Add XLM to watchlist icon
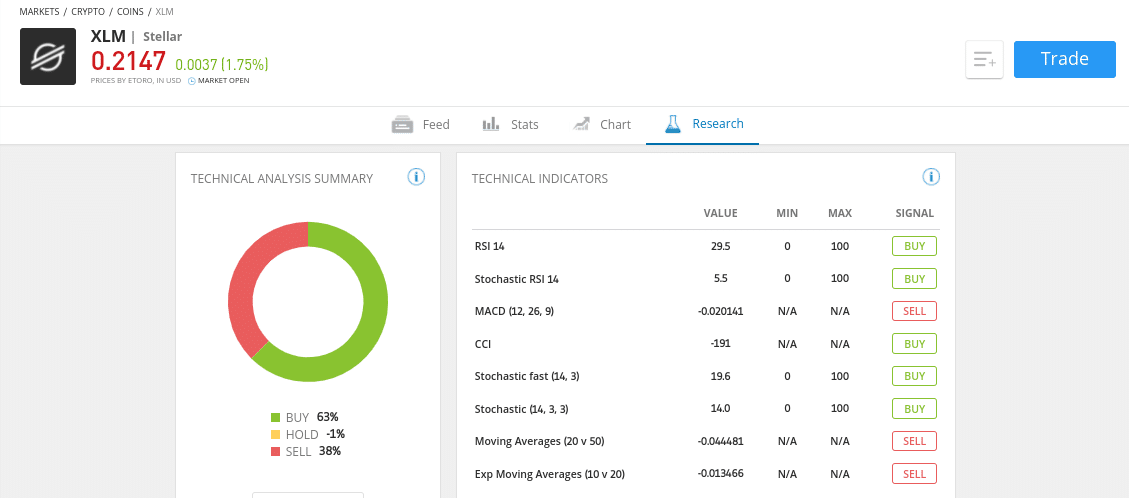 point(984,60)
